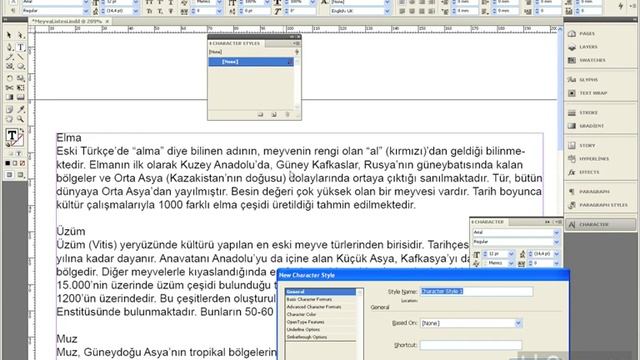Viewport: 640px width, 360px height.
Task: Select the Pencil tool
Action: (9, 57)
